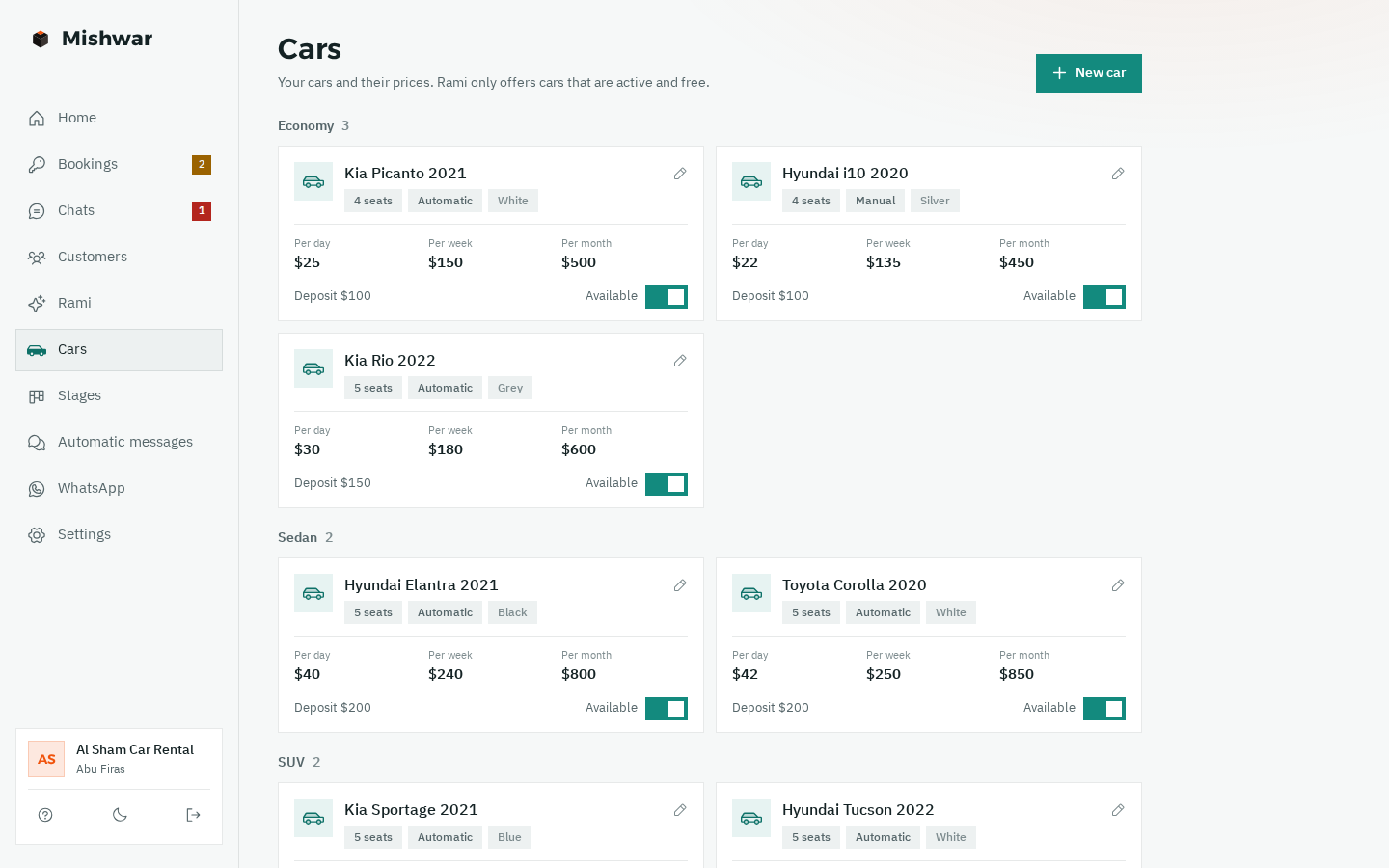Click the Home house icon in sidebar
Image resolution: width=1389 pixels, height=868 pixels.
(37, 119)
